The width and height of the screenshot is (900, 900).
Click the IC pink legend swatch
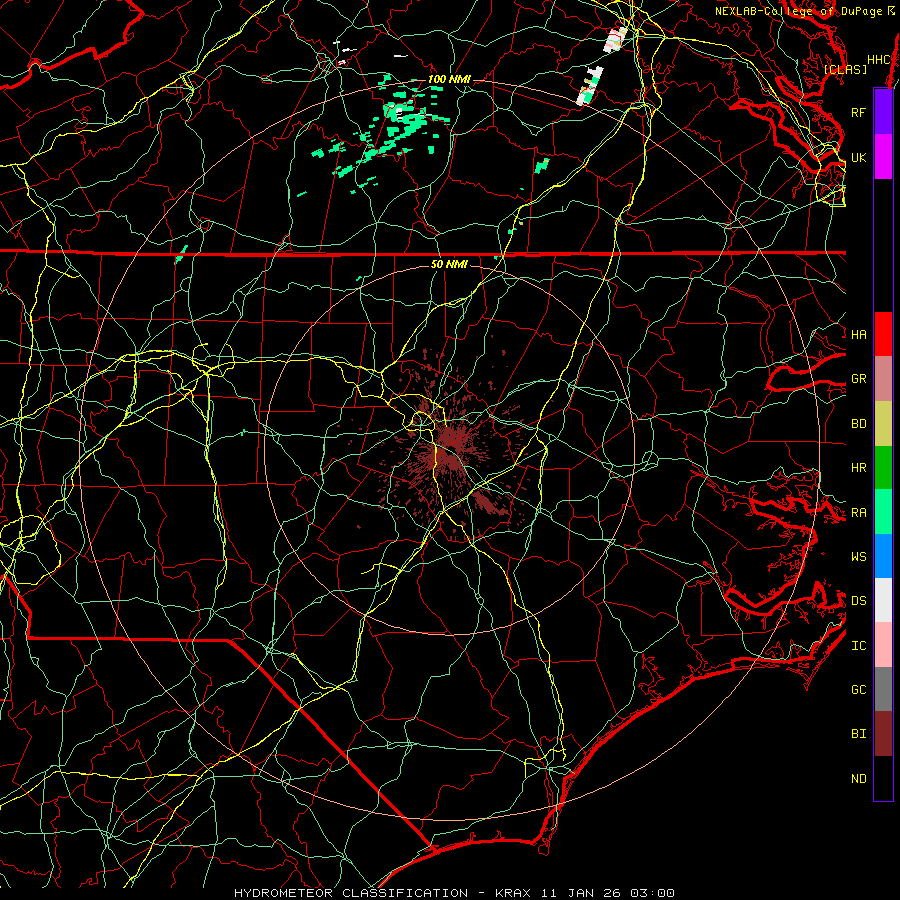[x=883, y=645]
